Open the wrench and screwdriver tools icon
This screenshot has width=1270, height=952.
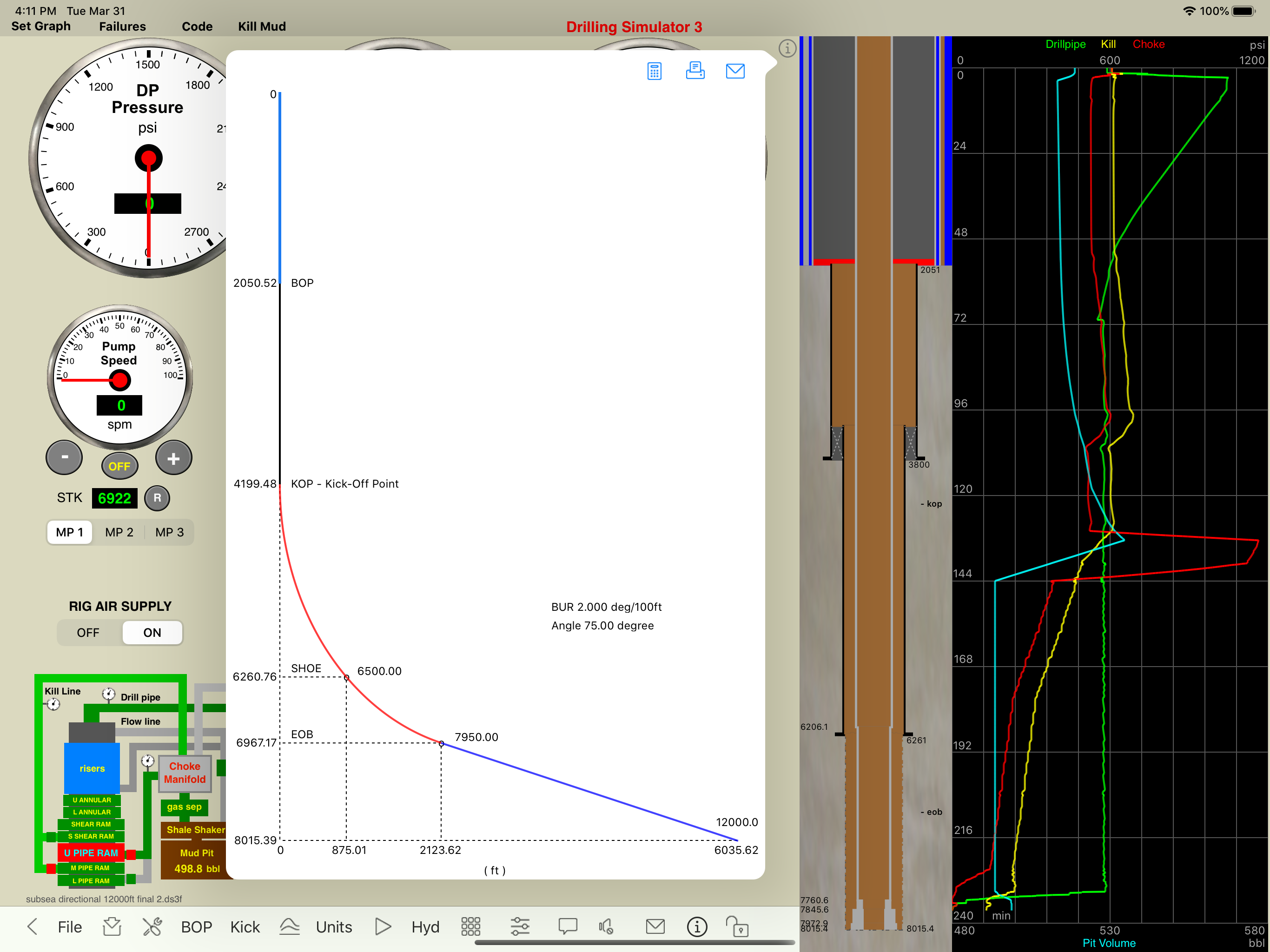(152, 926)
